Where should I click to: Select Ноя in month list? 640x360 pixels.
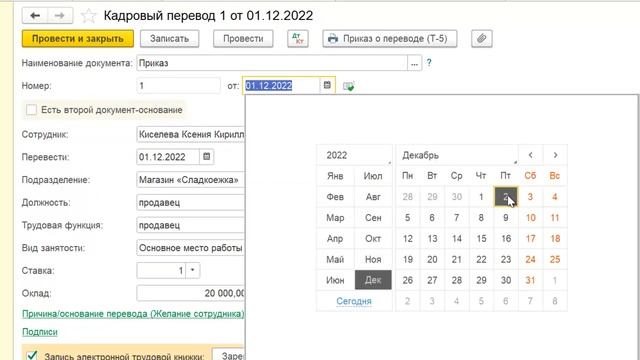(x=373, y=259)
